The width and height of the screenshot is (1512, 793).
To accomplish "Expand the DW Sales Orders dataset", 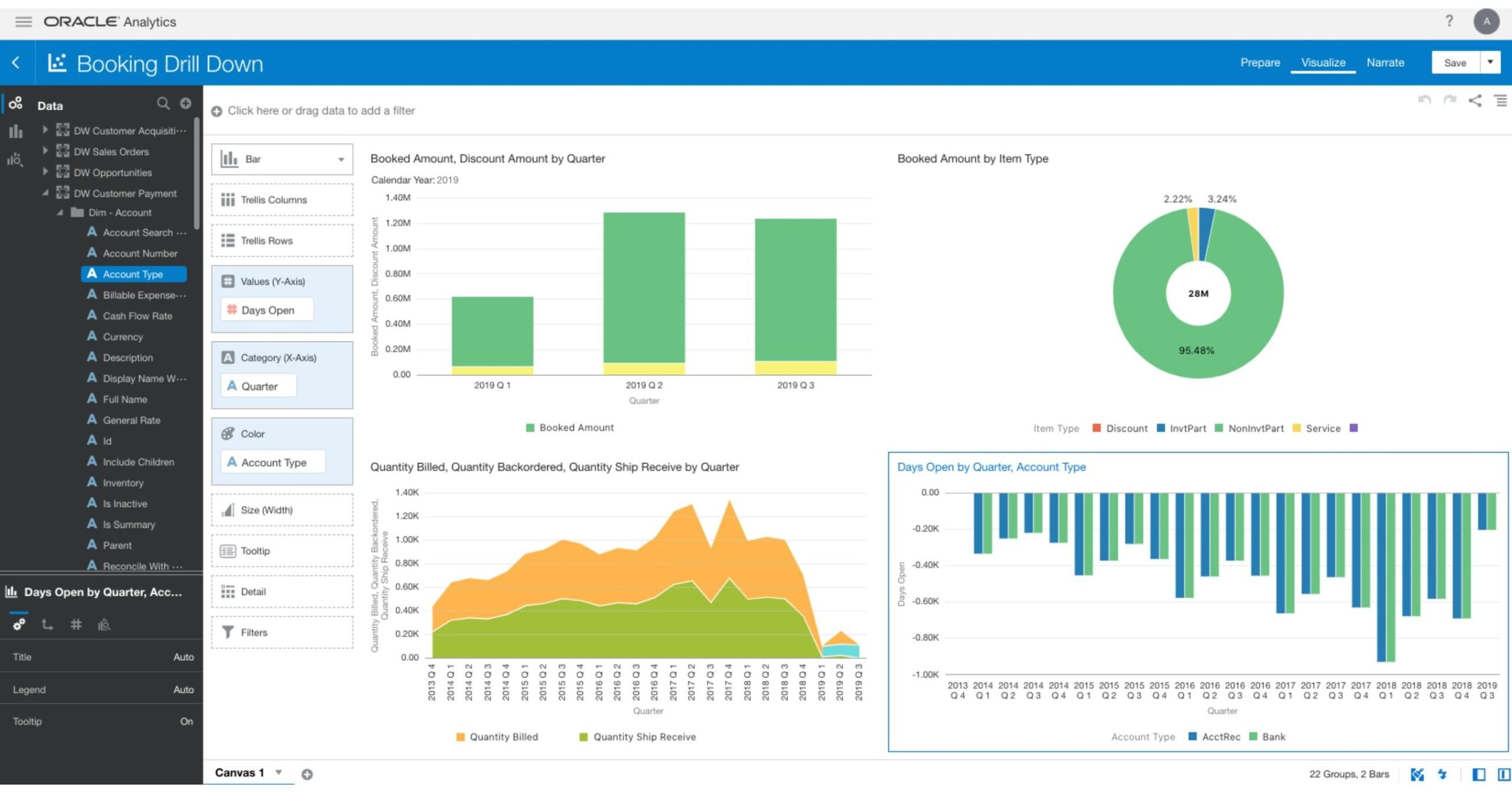I will [46, 151].
